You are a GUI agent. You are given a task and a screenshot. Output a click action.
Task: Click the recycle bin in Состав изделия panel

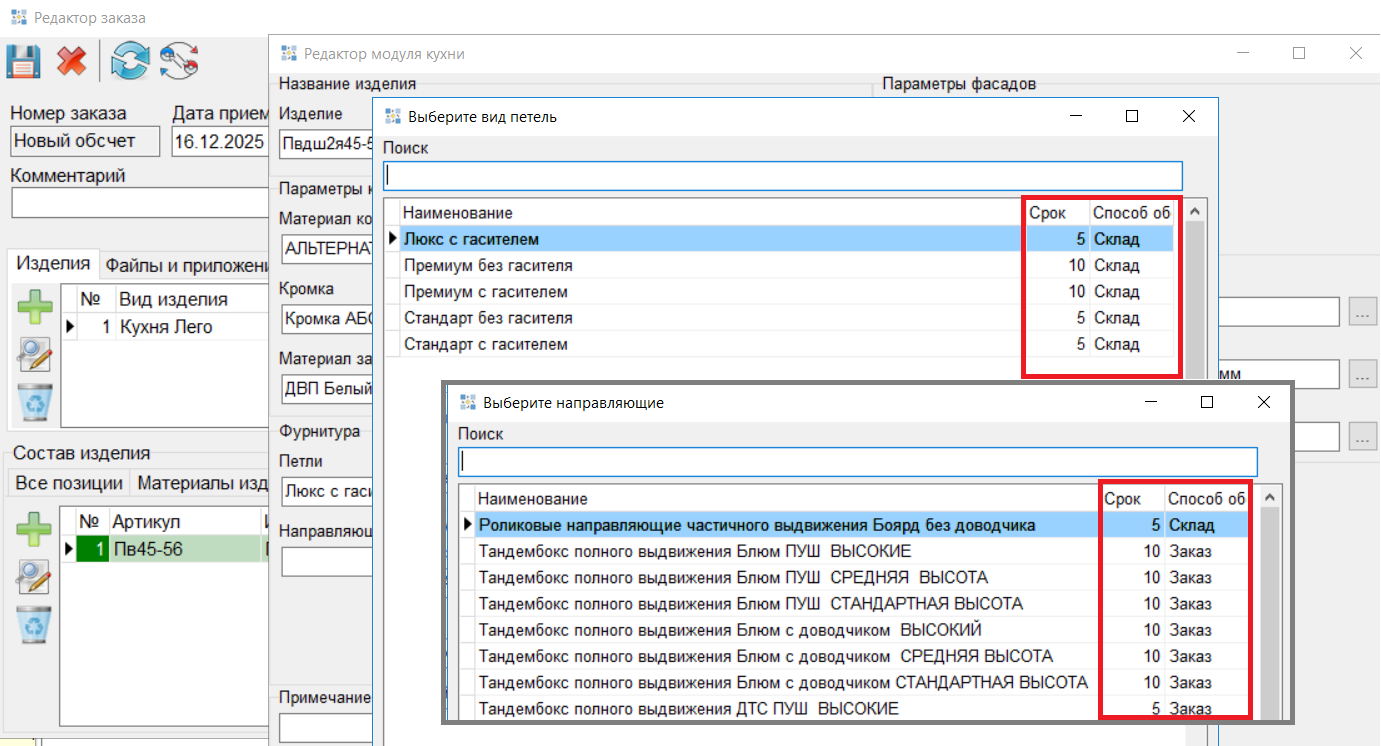pos(35,625)
